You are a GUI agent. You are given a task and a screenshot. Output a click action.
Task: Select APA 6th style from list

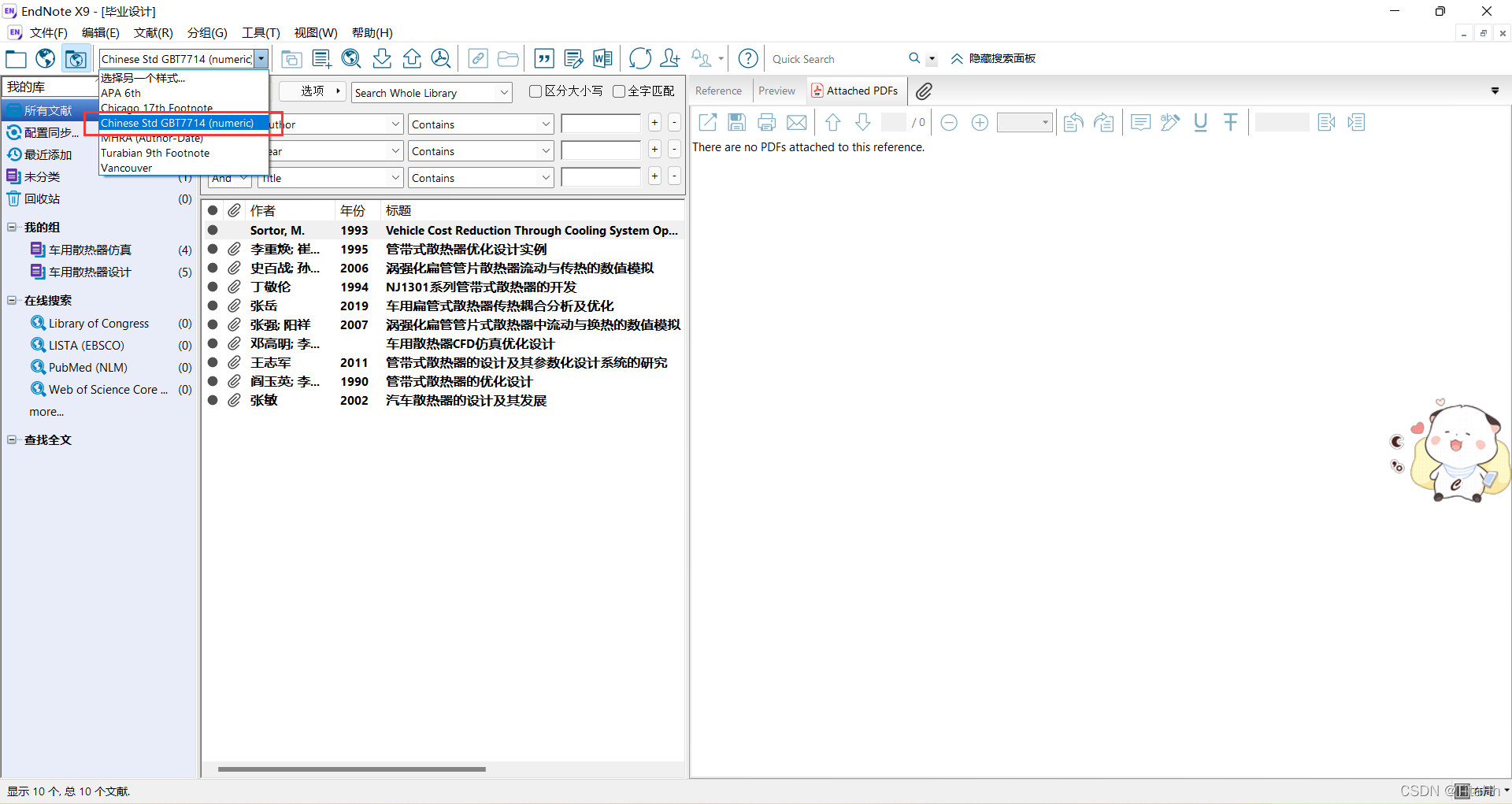(183, 93)
